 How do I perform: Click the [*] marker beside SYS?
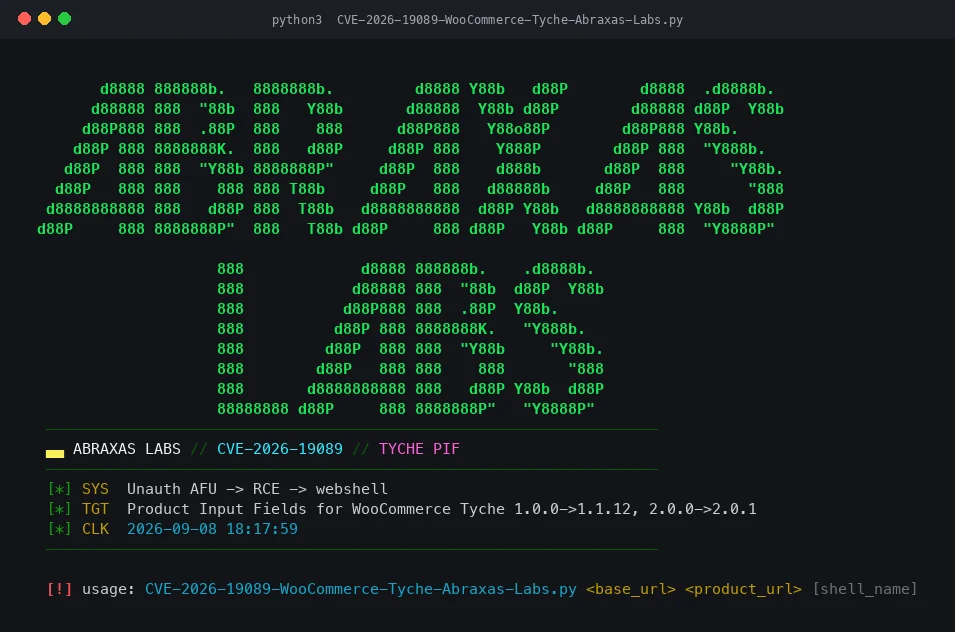click(x=60, y=489)
